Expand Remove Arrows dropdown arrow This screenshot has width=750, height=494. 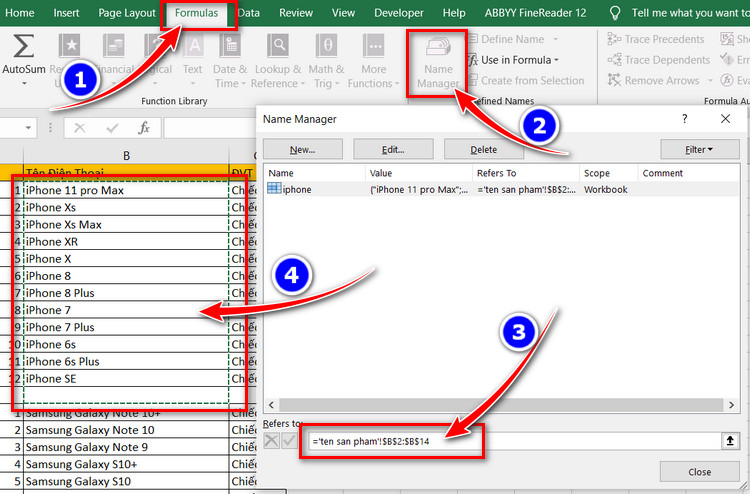tap(710, 80)
